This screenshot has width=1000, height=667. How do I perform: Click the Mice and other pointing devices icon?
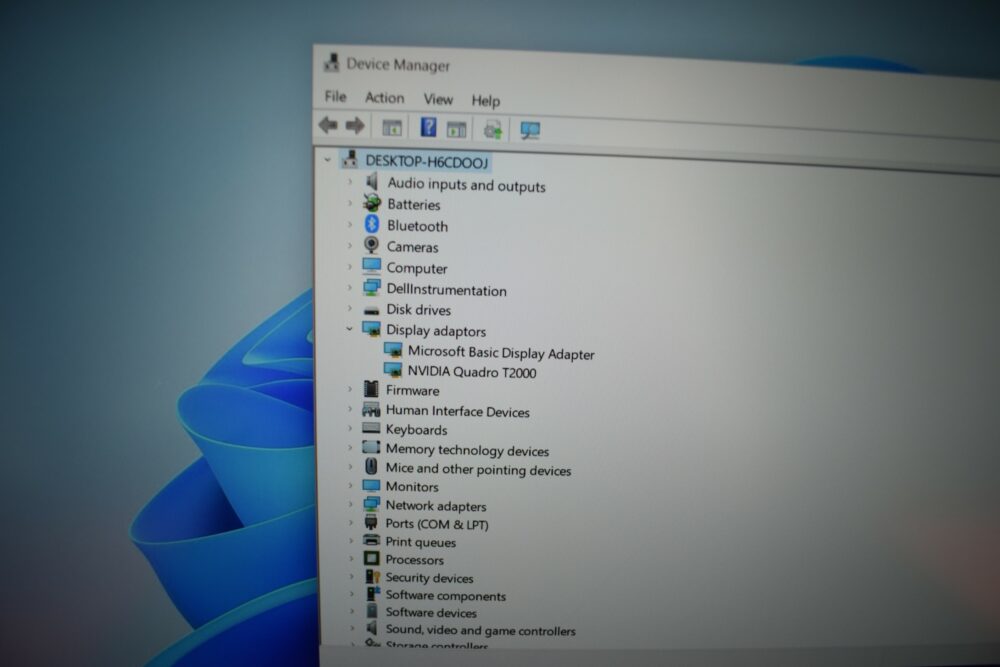(371, 466)
